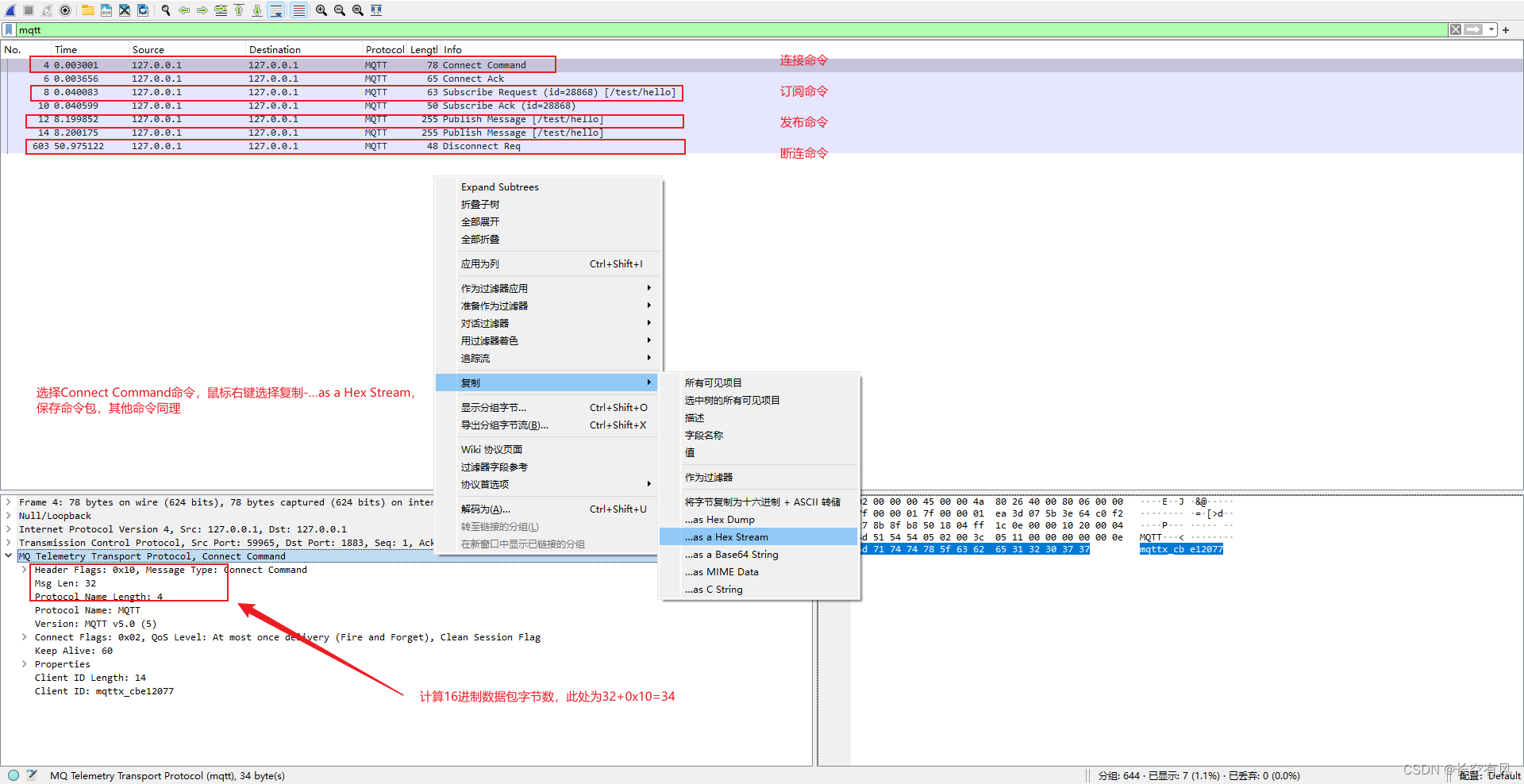1524x784 pixels.
Task: Close this capture file
Action: (125, 10)
